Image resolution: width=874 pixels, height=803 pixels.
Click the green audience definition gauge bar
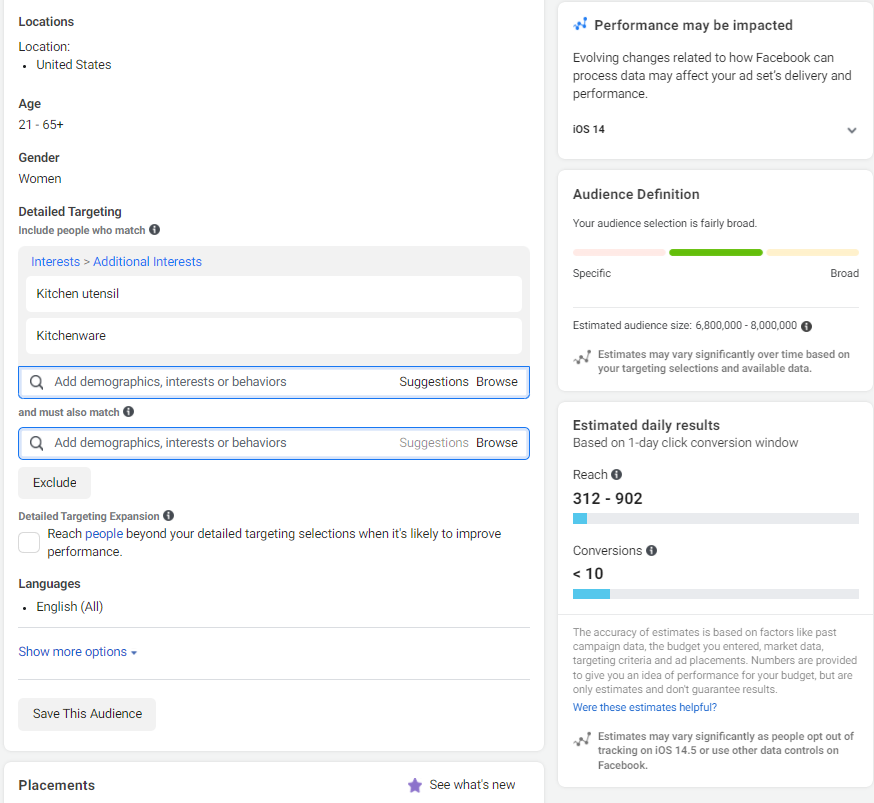(715, 253)
